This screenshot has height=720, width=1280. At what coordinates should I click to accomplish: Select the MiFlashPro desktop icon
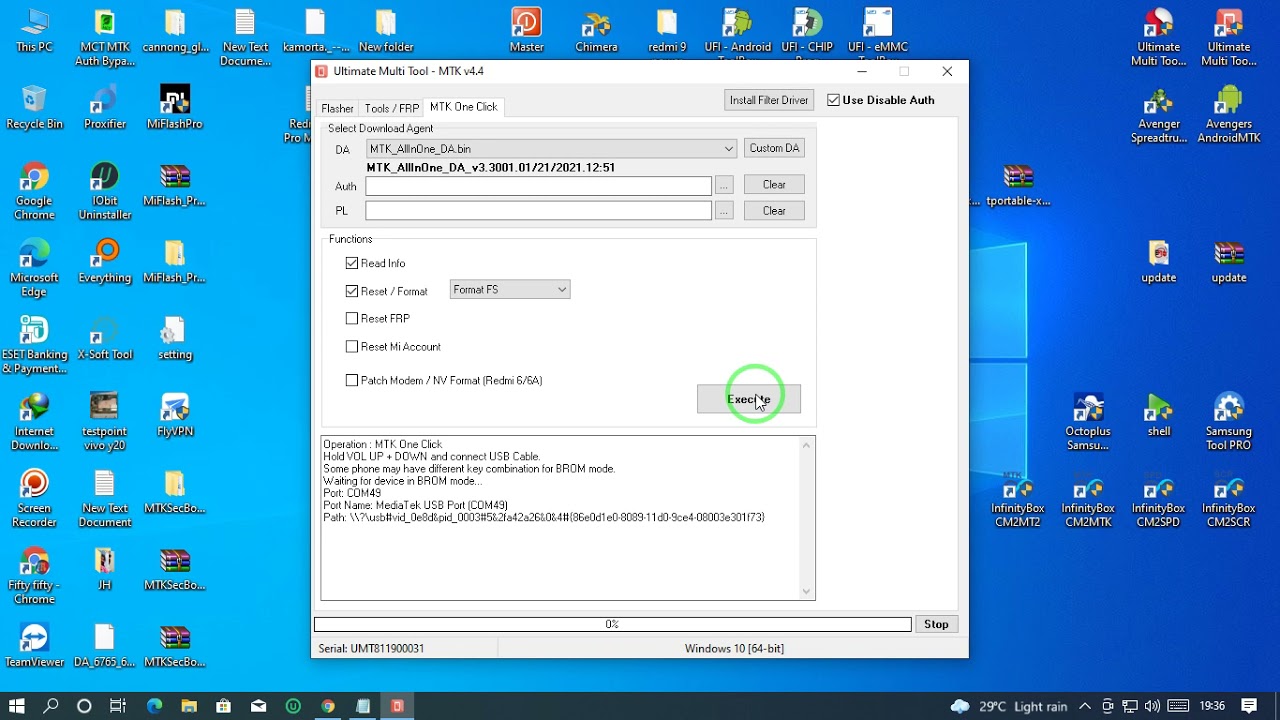click(x=174, y=107)
